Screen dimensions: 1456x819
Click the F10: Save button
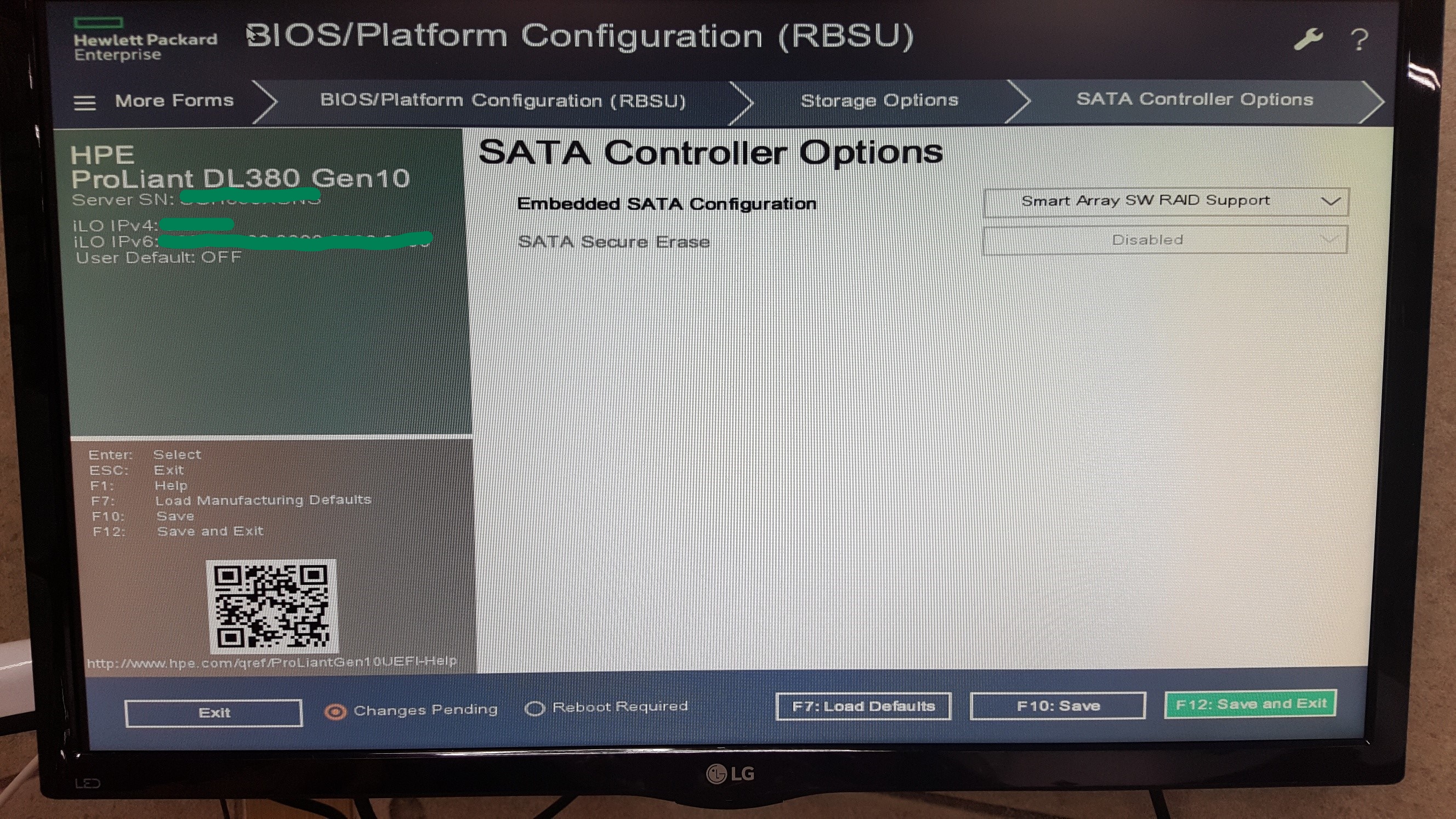tap(1057, 706)
